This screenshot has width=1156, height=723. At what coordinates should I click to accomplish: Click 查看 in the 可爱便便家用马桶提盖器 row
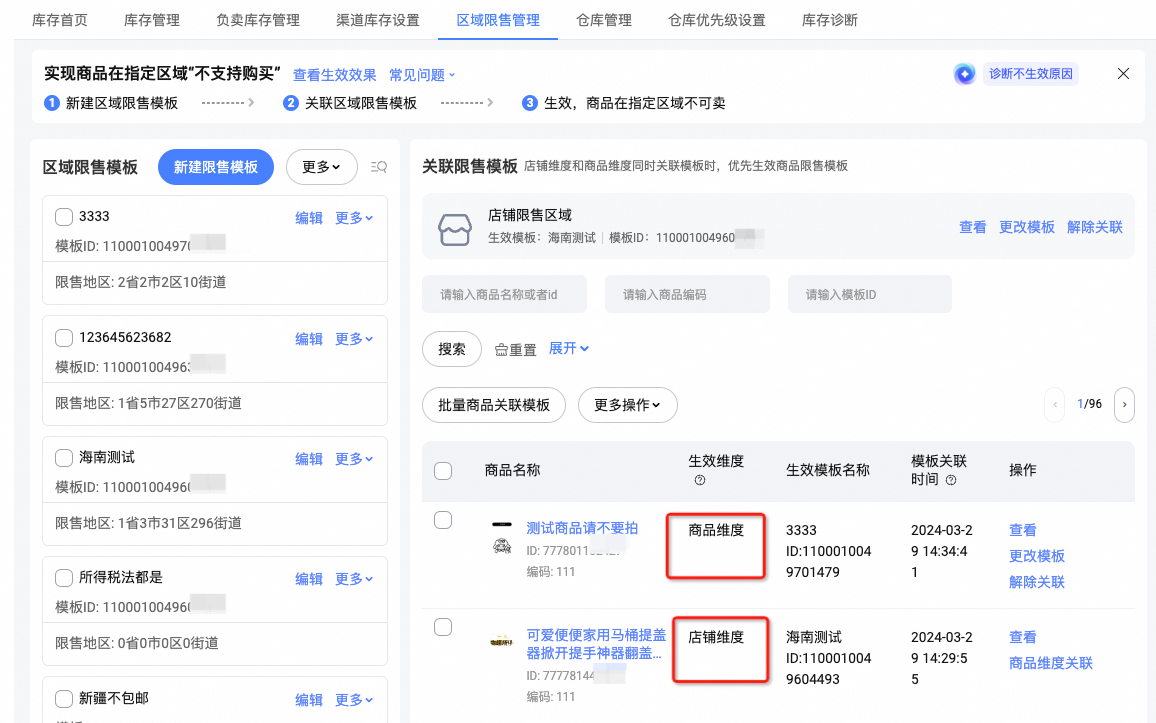coord(1023,637)
